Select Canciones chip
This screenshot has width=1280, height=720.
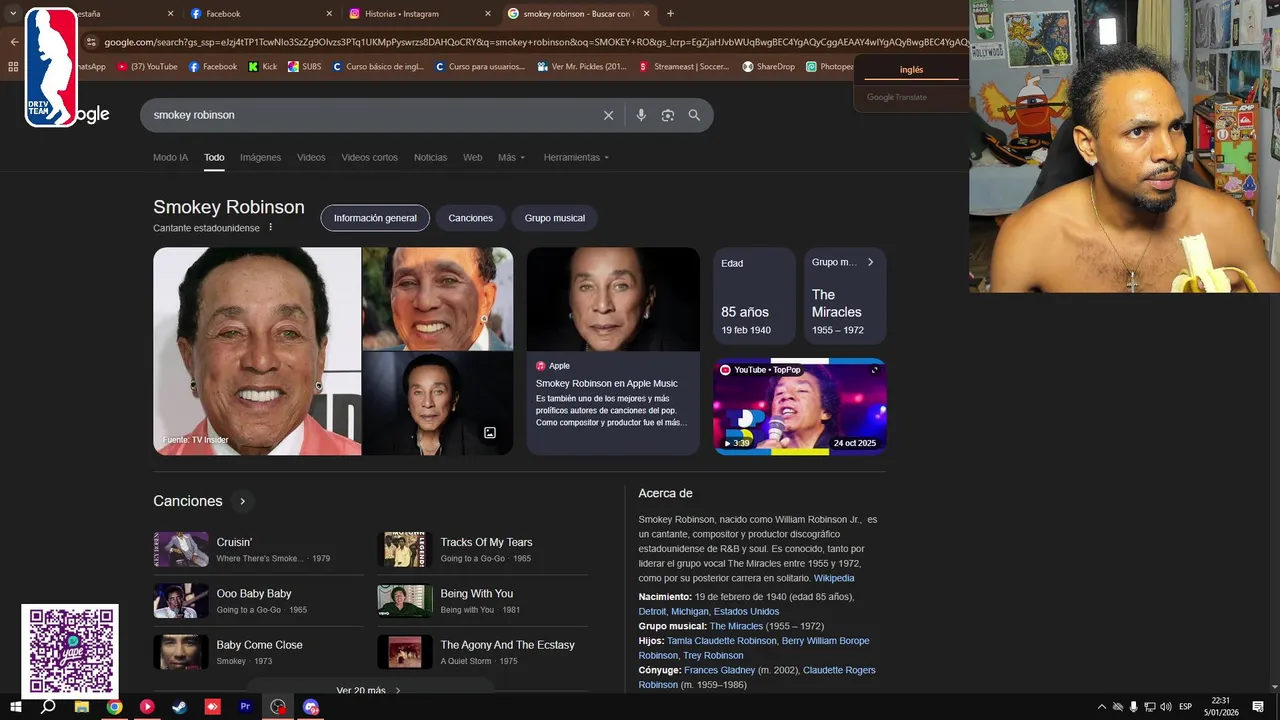click(x=470, y=218)
